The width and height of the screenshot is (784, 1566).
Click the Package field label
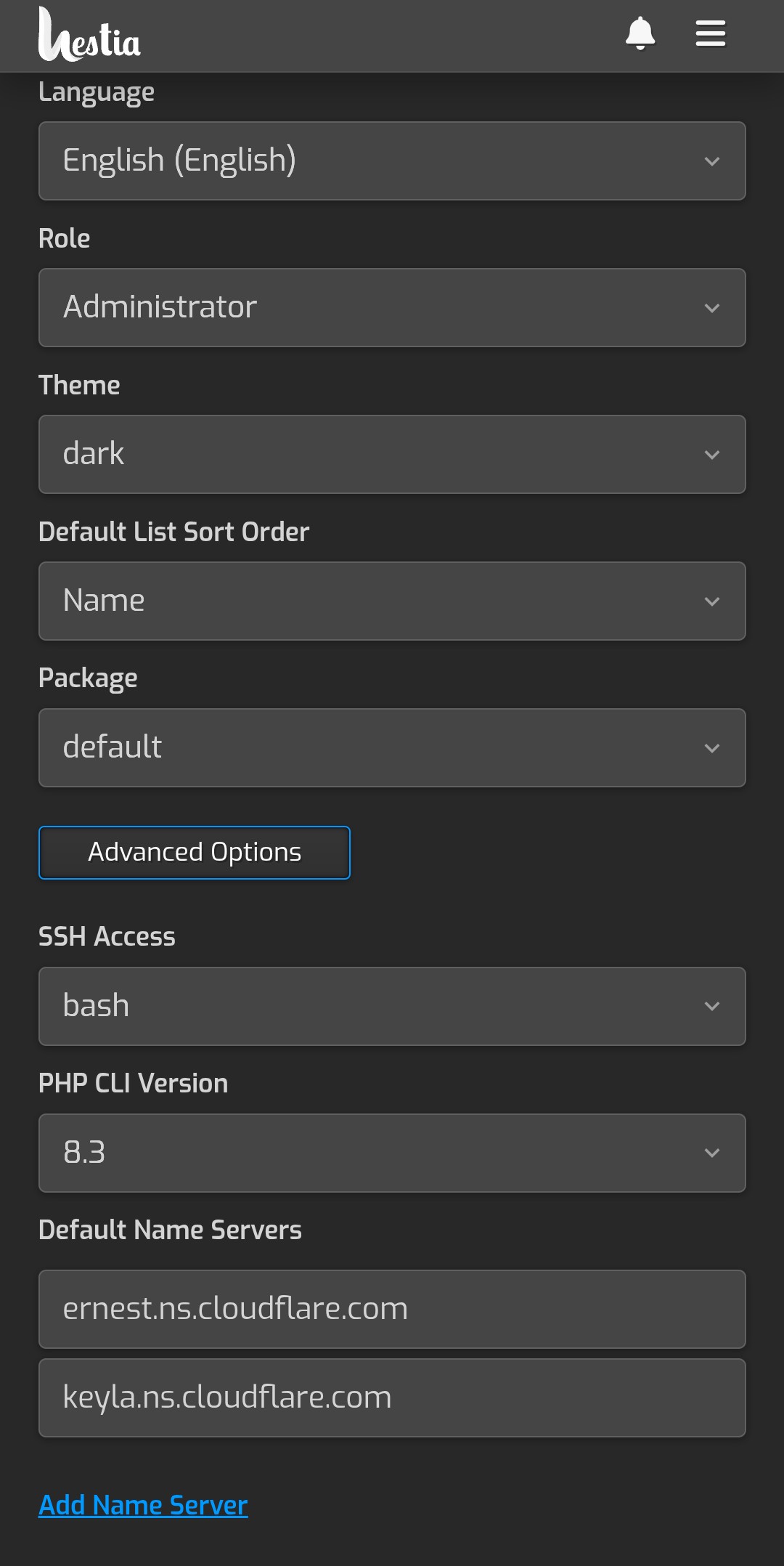[x=88, y=678]
